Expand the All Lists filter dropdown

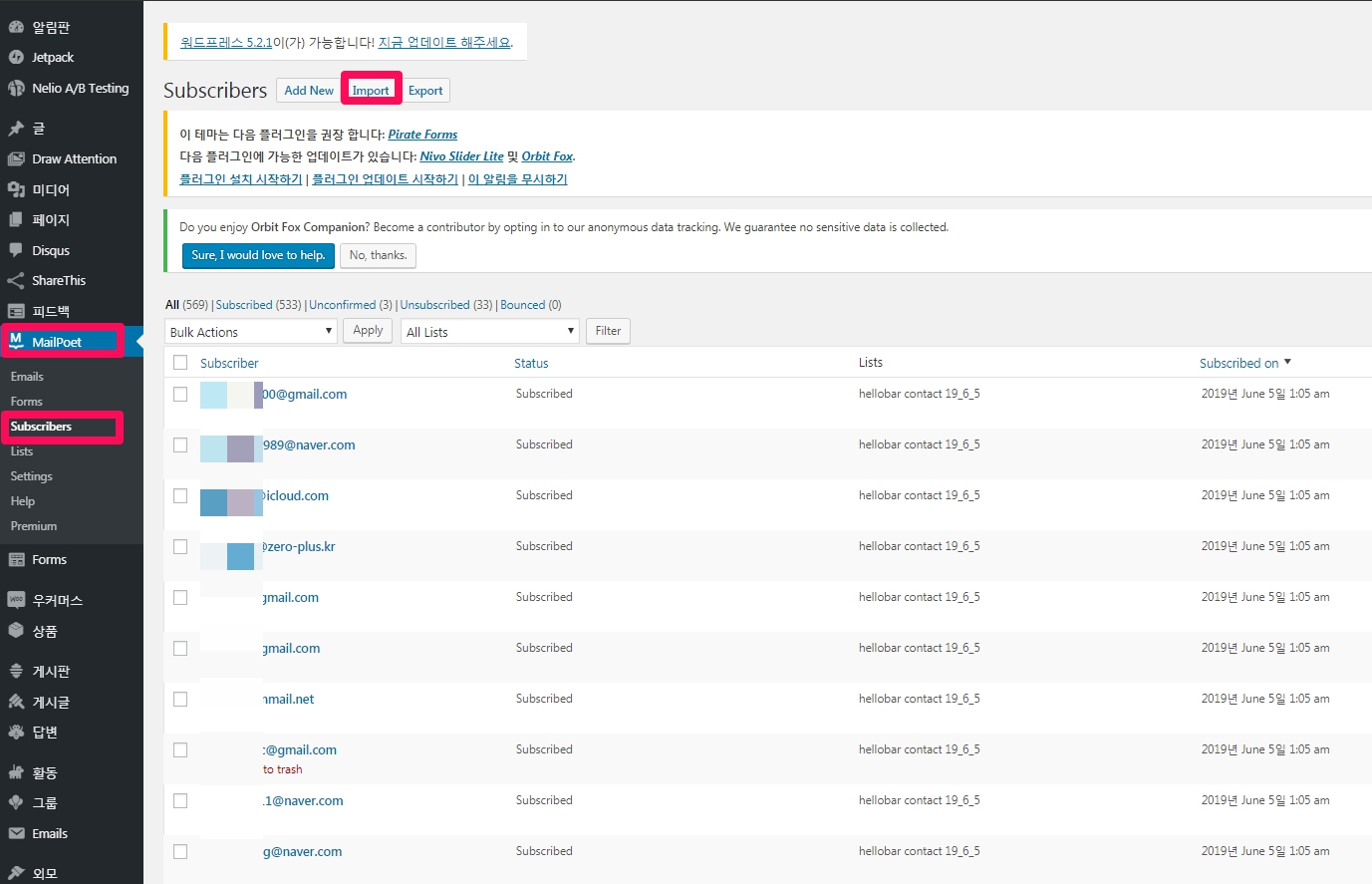(x=490, y=332)
